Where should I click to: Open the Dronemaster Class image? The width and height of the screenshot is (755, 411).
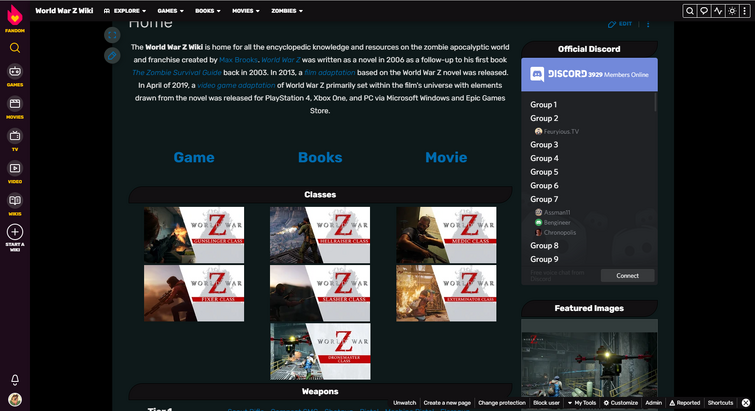320,351
